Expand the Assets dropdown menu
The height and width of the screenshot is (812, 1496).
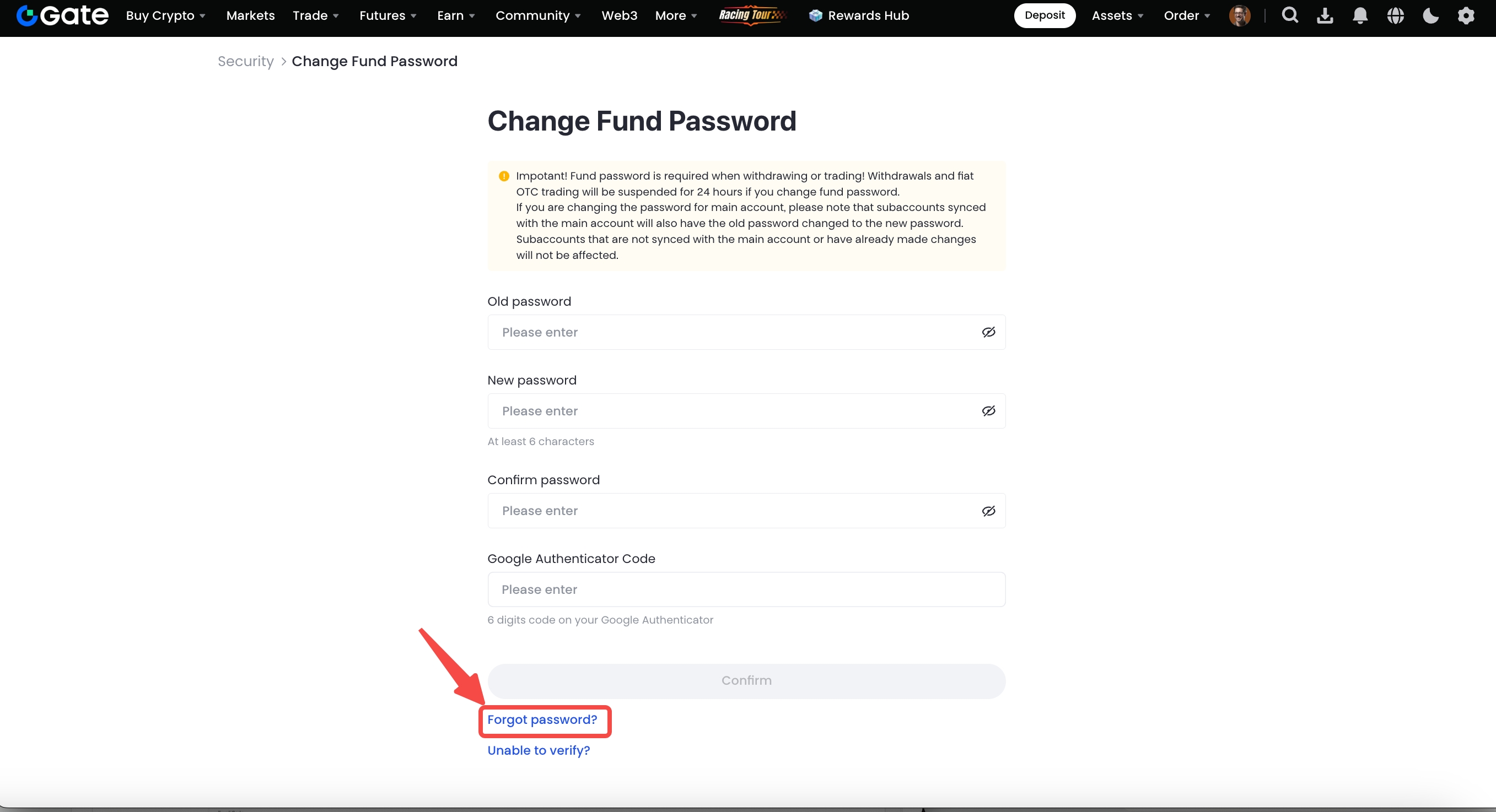point(1117,15)
